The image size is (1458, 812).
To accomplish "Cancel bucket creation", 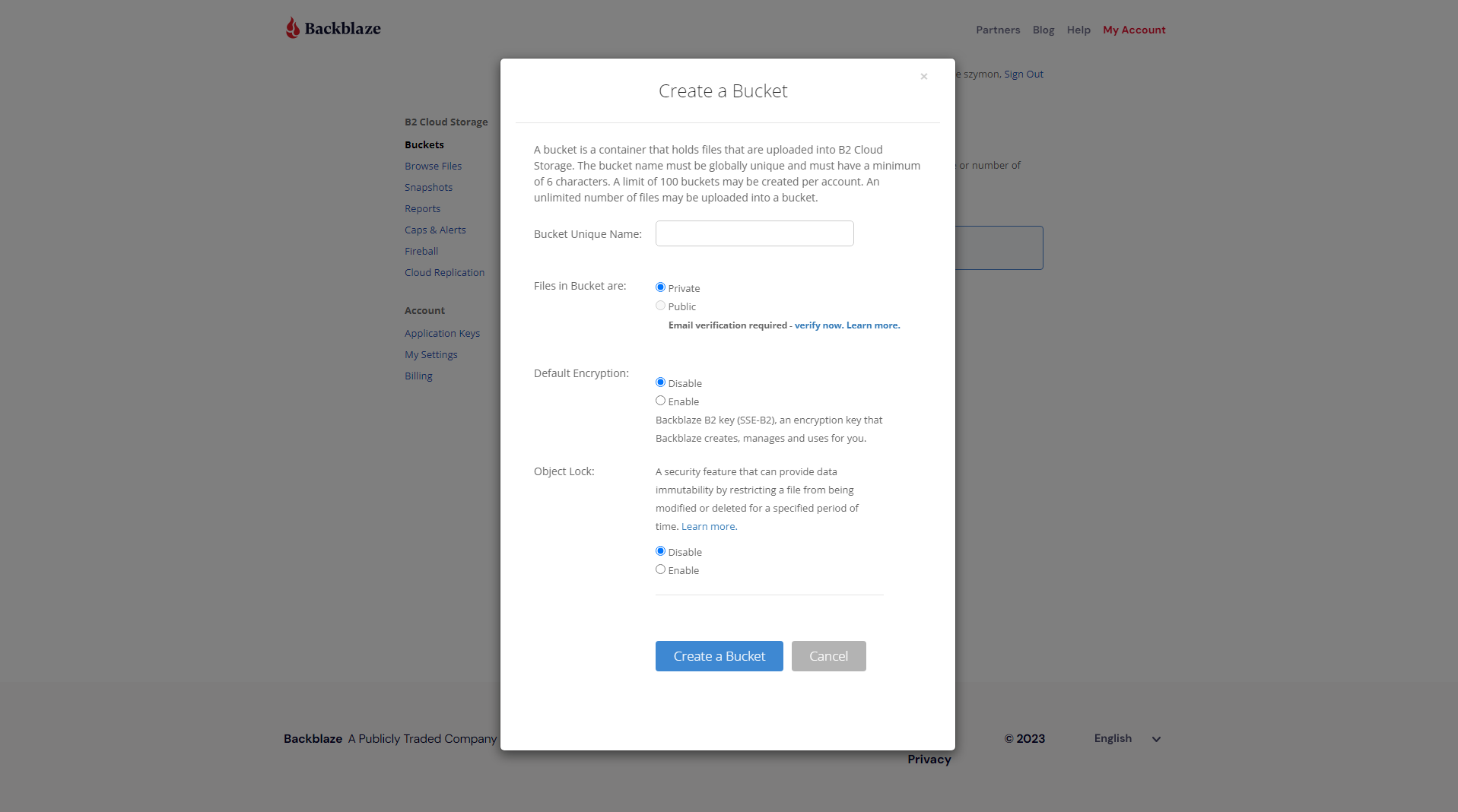I will (x=828, y=656).
